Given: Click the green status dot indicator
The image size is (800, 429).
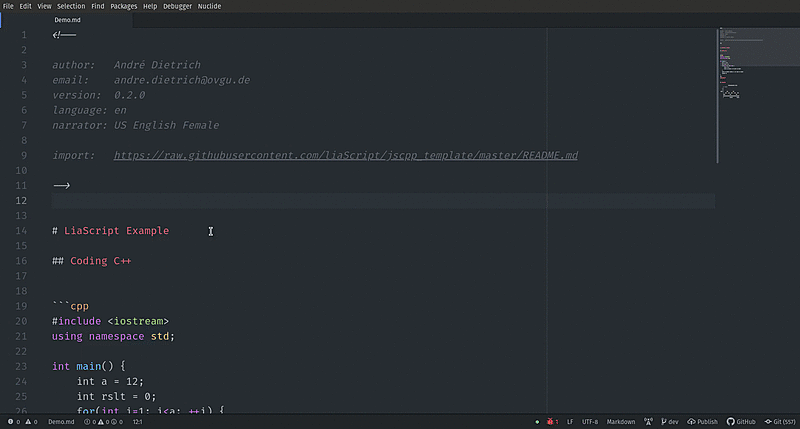Looking at the screenshot, I should [537, 422].
